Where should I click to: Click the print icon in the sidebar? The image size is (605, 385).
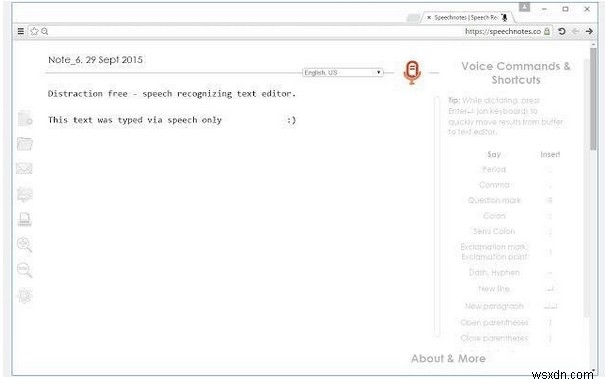(x=25, y=219)
